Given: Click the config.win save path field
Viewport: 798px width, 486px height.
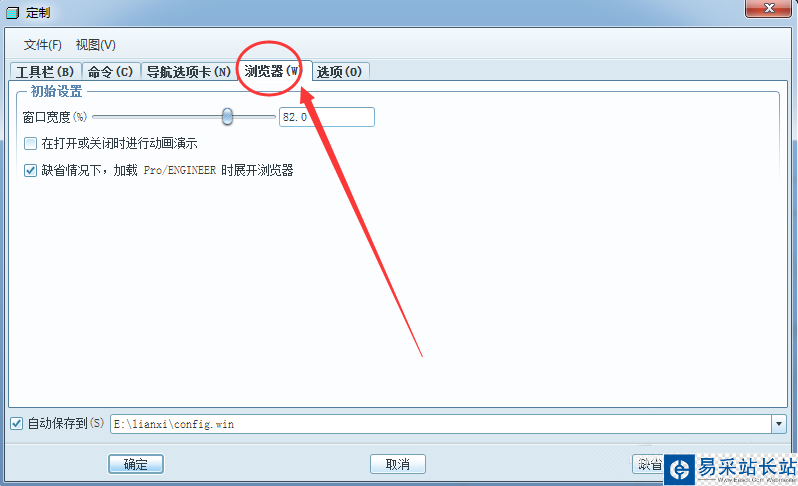Looking at the screenshot, I should point(441,424).
